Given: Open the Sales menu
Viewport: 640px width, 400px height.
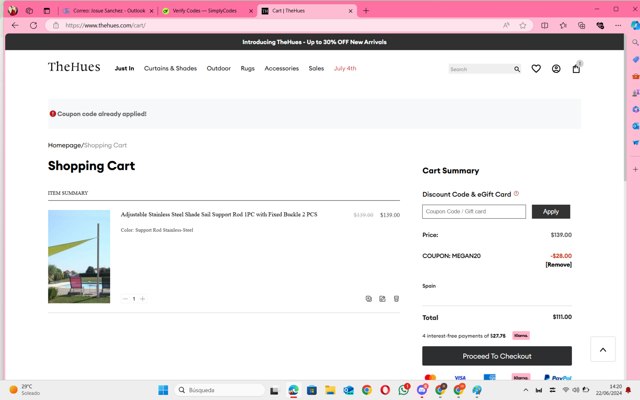Looking at the screenshot, I should click(316, 68).
